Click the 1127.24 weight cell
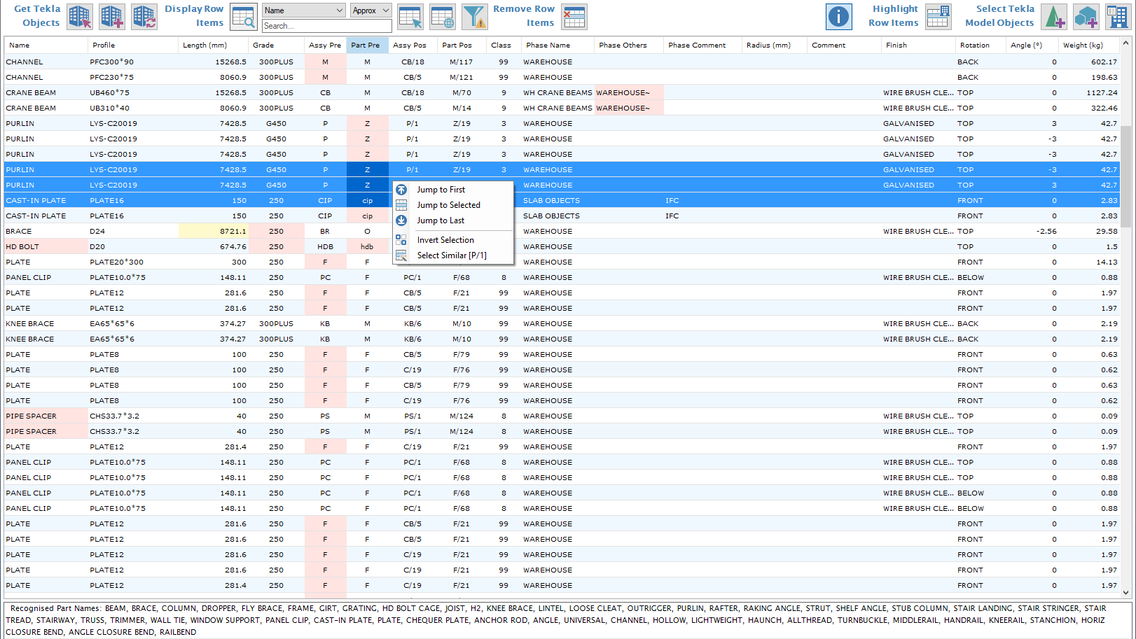The width and height of the screenshot is (1136, 639). (1089, 93)
